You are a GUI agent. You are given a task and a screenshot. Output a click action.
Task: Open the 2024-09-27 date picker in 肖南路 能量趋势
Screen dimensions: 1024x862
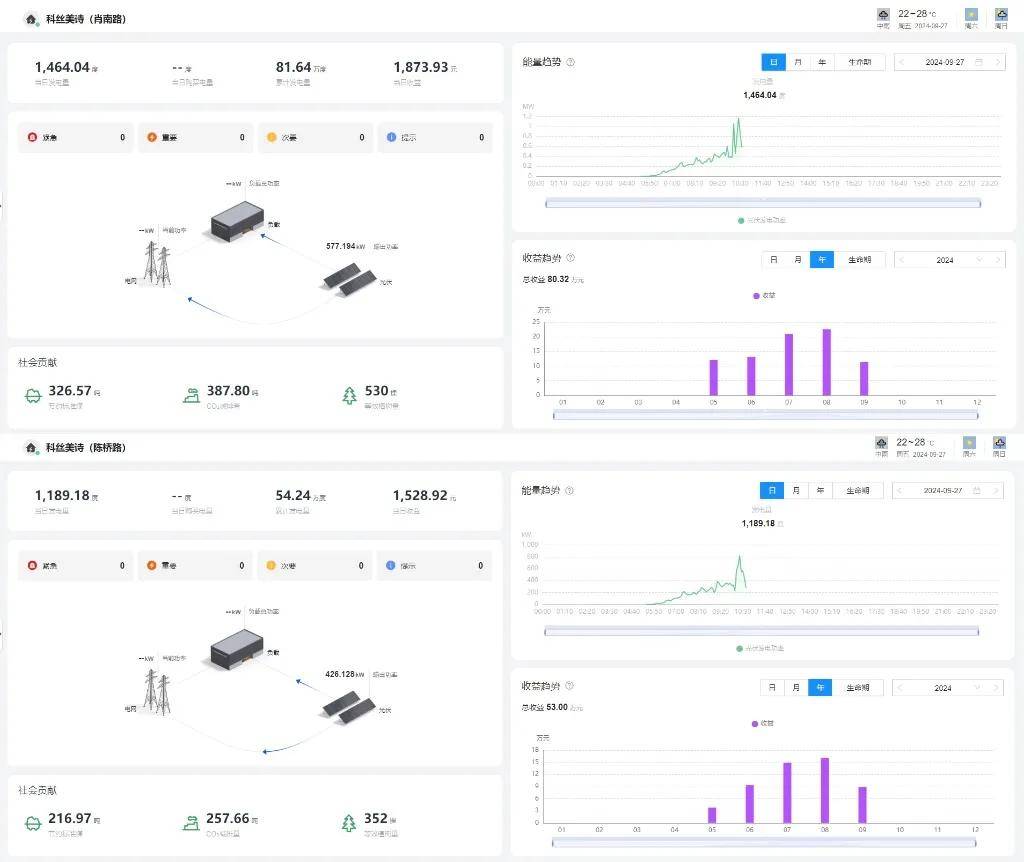tap(950, 62)
